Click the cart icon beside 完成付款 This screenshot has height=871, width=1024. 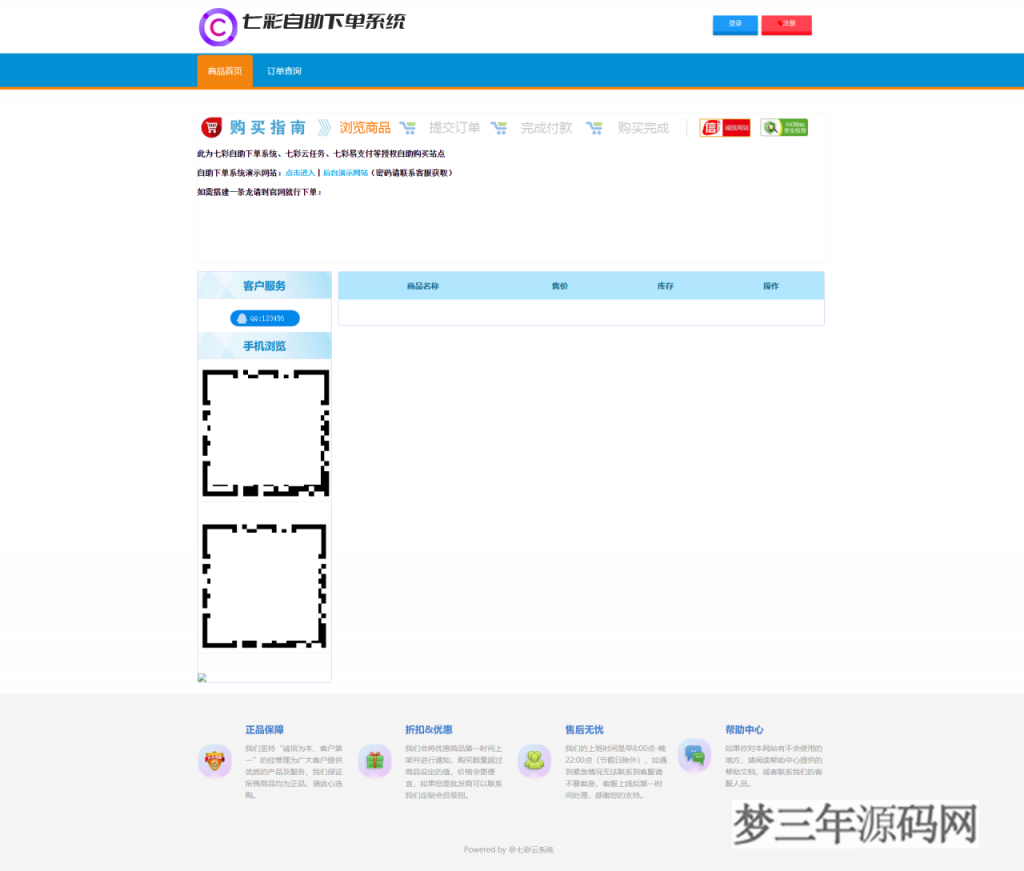(595, 128)
